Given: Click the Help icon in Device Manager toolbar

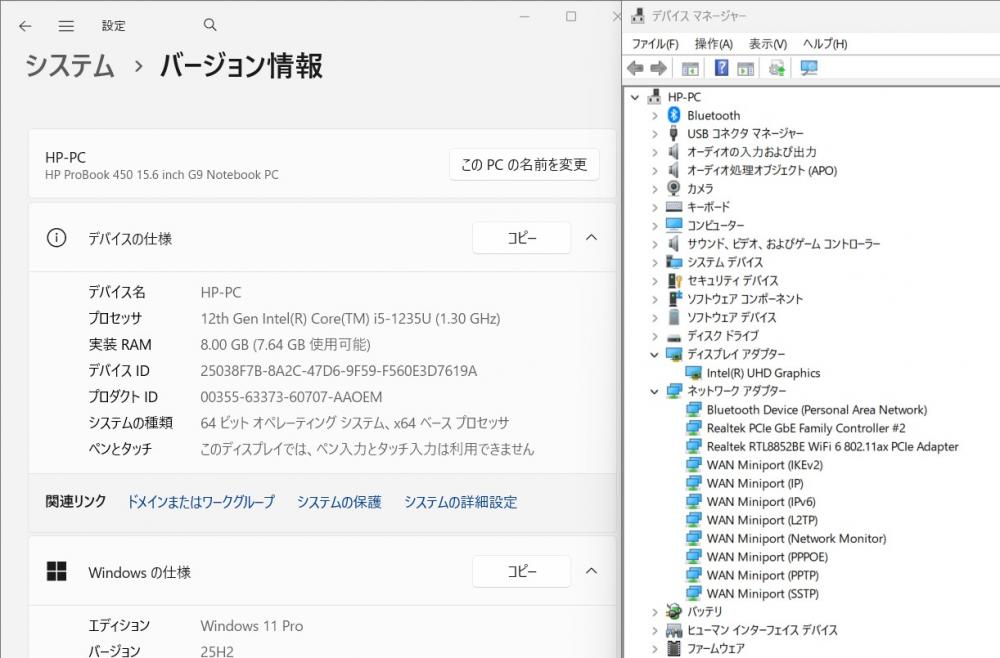Looking at the screenshot, I should [x=720, y=68].
